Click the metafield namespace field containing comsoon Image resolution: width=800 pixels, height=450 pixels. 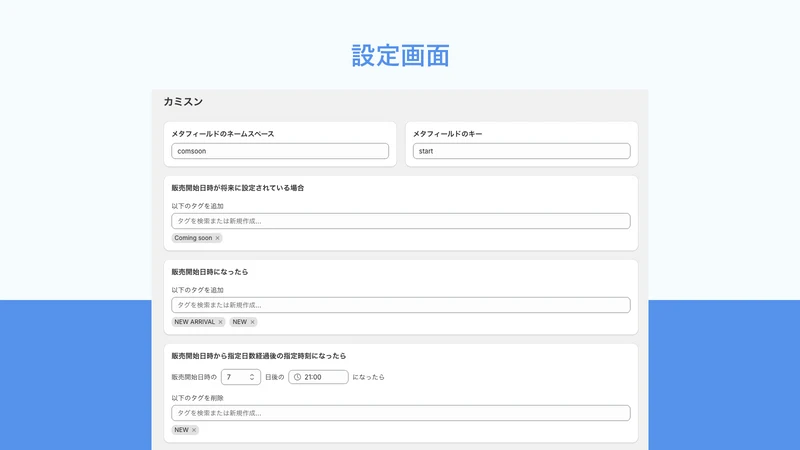point(280,151)
